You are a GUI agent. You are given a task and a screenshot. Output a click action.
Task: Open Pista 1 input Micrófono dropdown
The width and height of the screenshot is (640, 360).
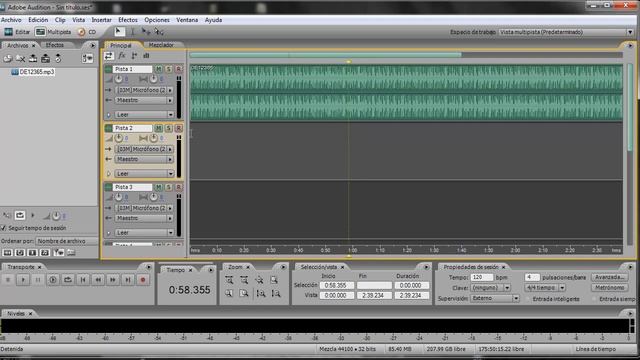pos(144,90)
